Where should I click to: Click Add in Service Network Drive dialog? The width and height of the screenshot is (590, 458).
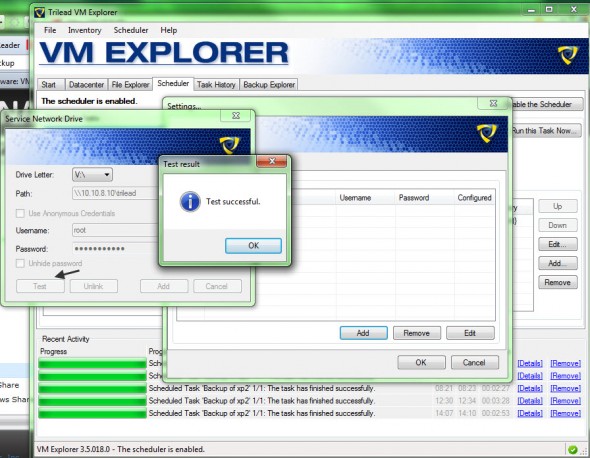click(164, 286)
